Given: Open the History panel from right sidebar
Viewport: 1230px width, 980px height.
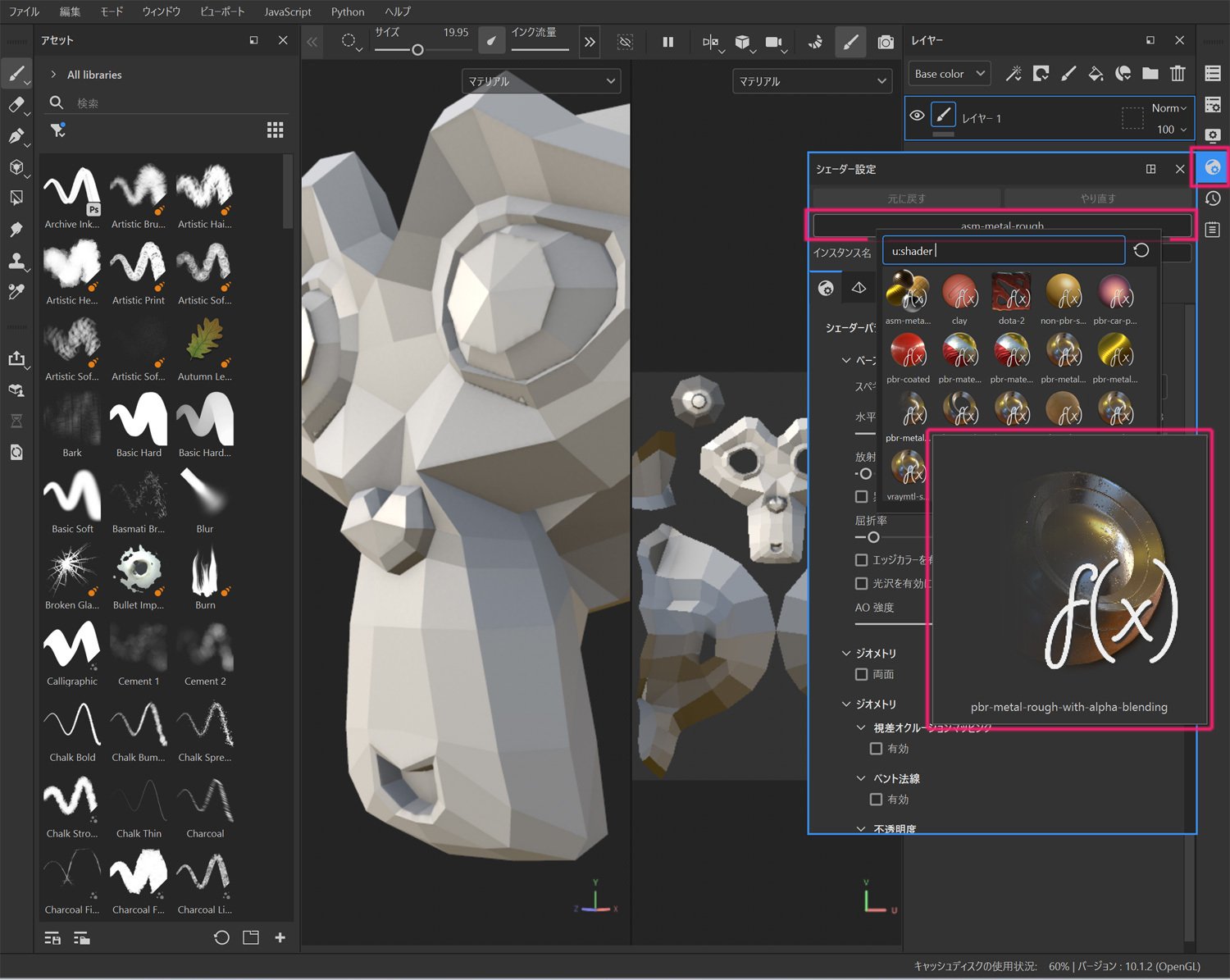Looking at the screenshot, I should point(1213,198).
